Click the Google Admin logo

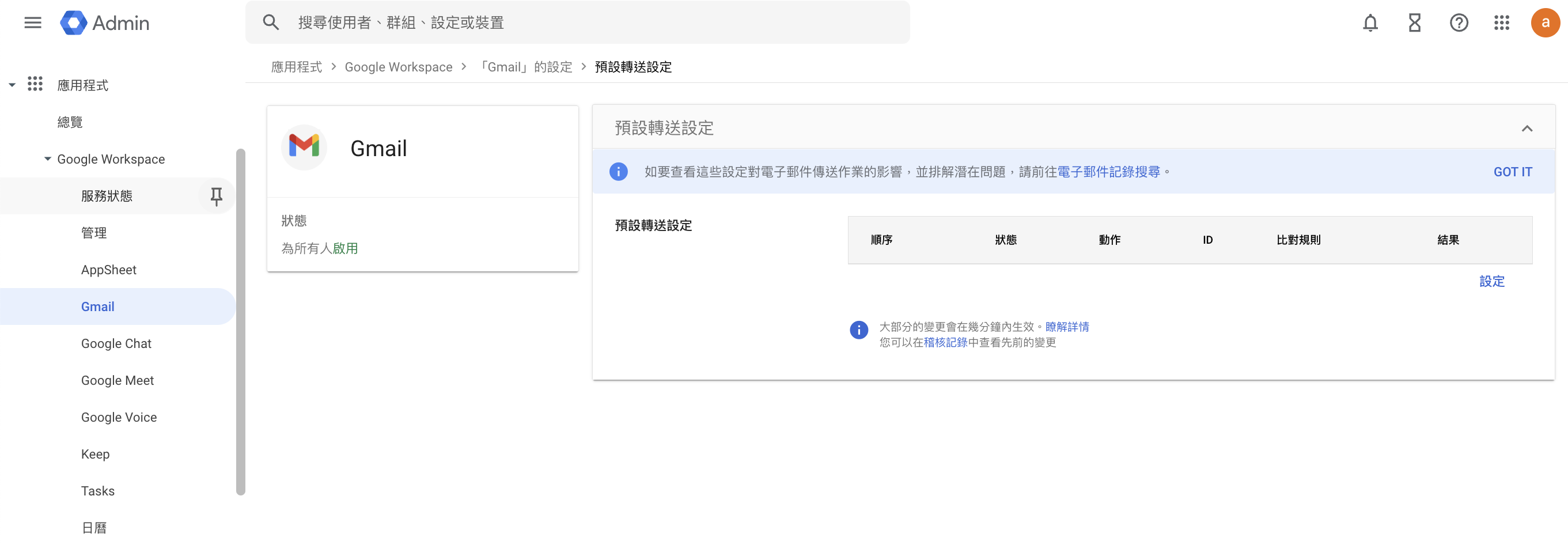[105, 22]
